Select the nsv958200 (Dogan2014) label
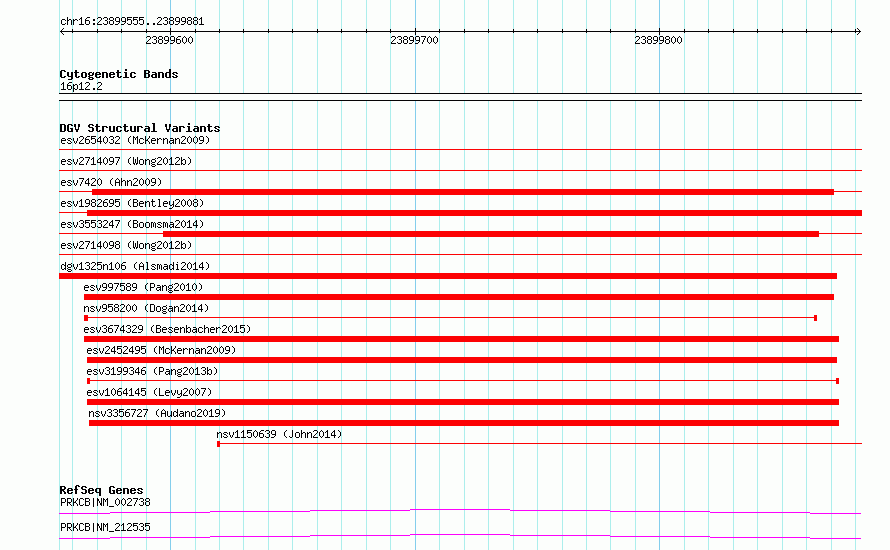Image resolution: width=890 pixels, height=550 pixels. tap(146, 308)
